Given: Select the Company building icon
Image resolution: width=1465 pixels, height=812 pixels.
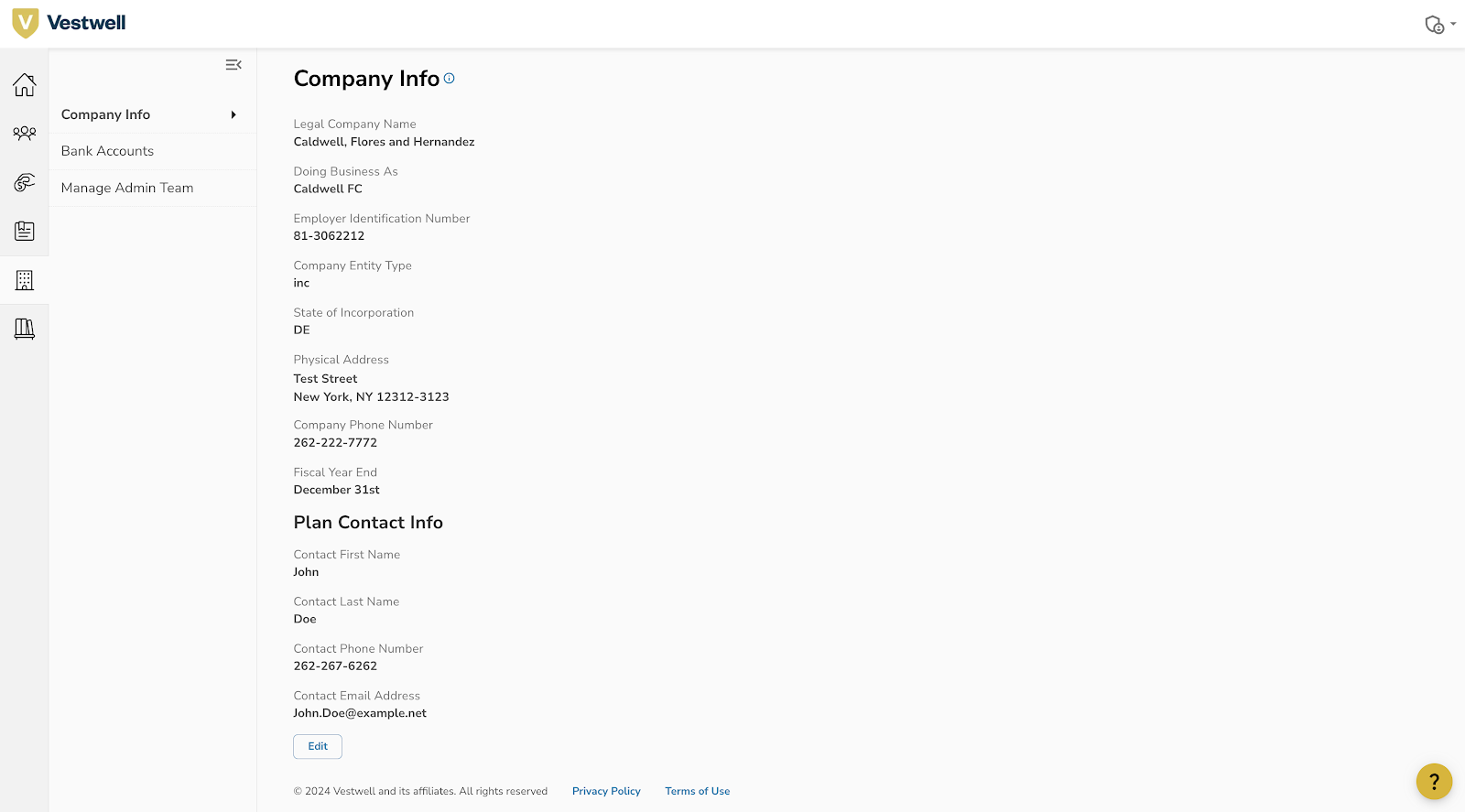Looking at the screenshot, I should click(25, 280).
